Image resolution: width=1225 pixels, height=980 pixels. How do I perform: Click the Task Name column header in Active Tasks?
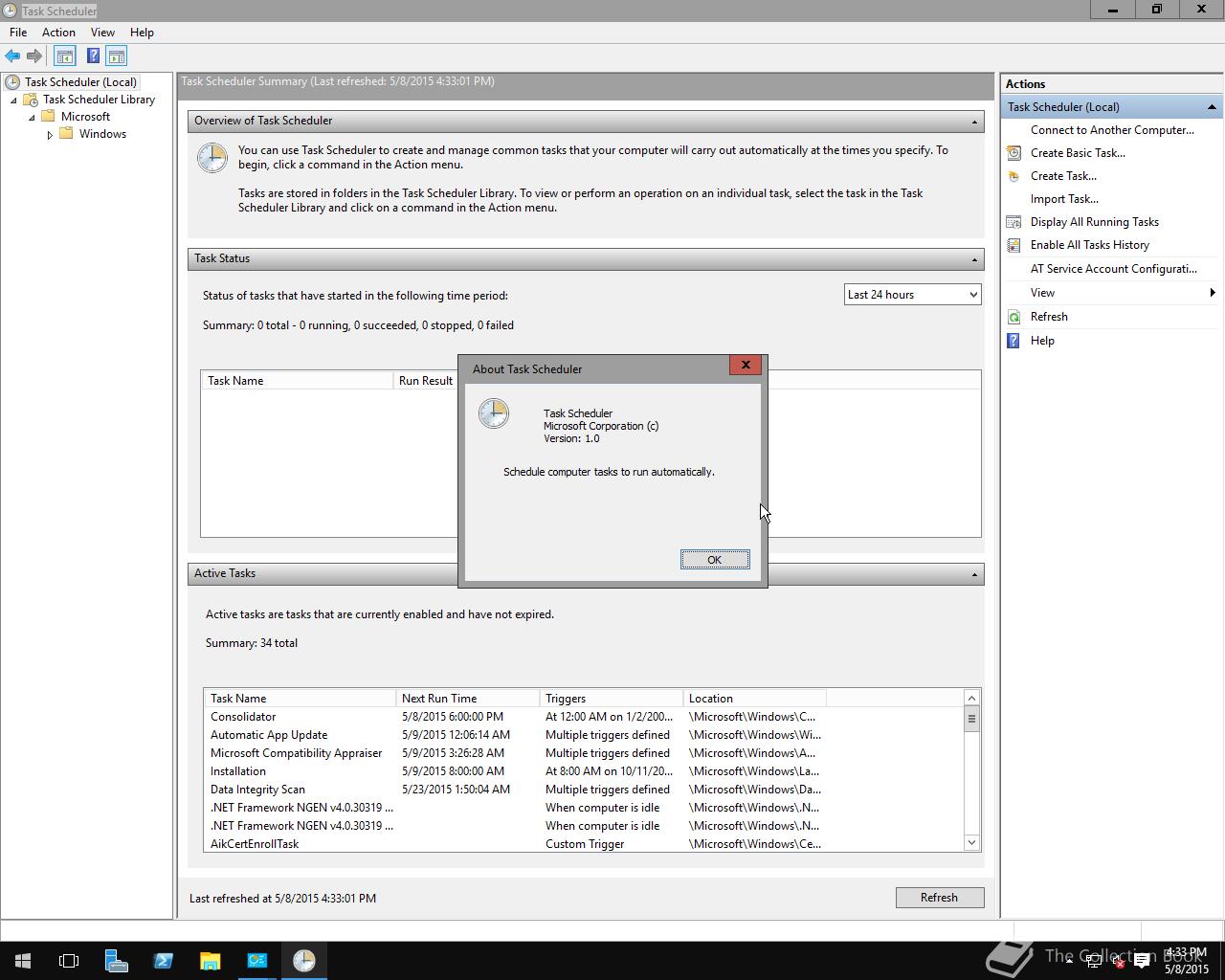click(x=300, y=699)
